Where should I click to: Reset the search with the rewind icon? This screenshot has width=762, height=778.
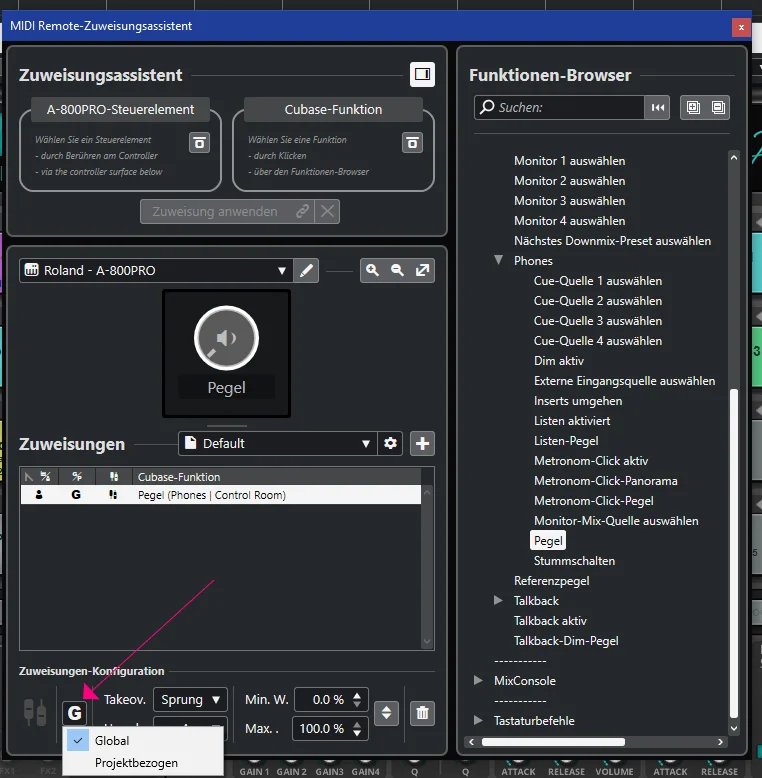click(x=657, y=108)
